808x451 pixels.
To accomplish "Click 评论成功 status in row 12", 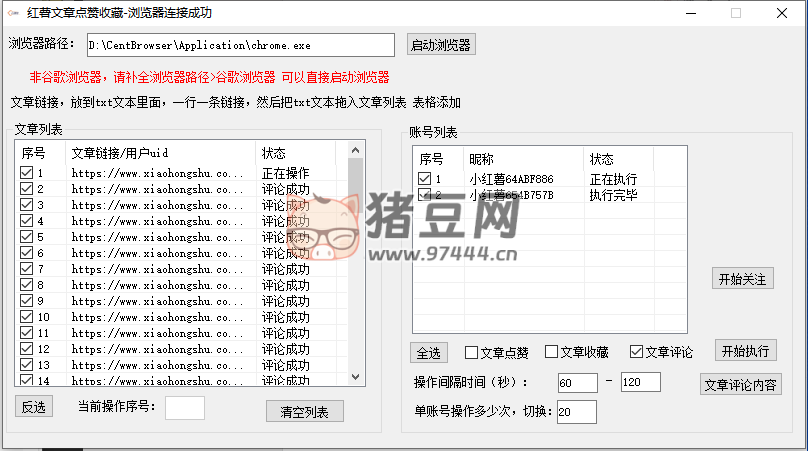I will click(285, 349).
